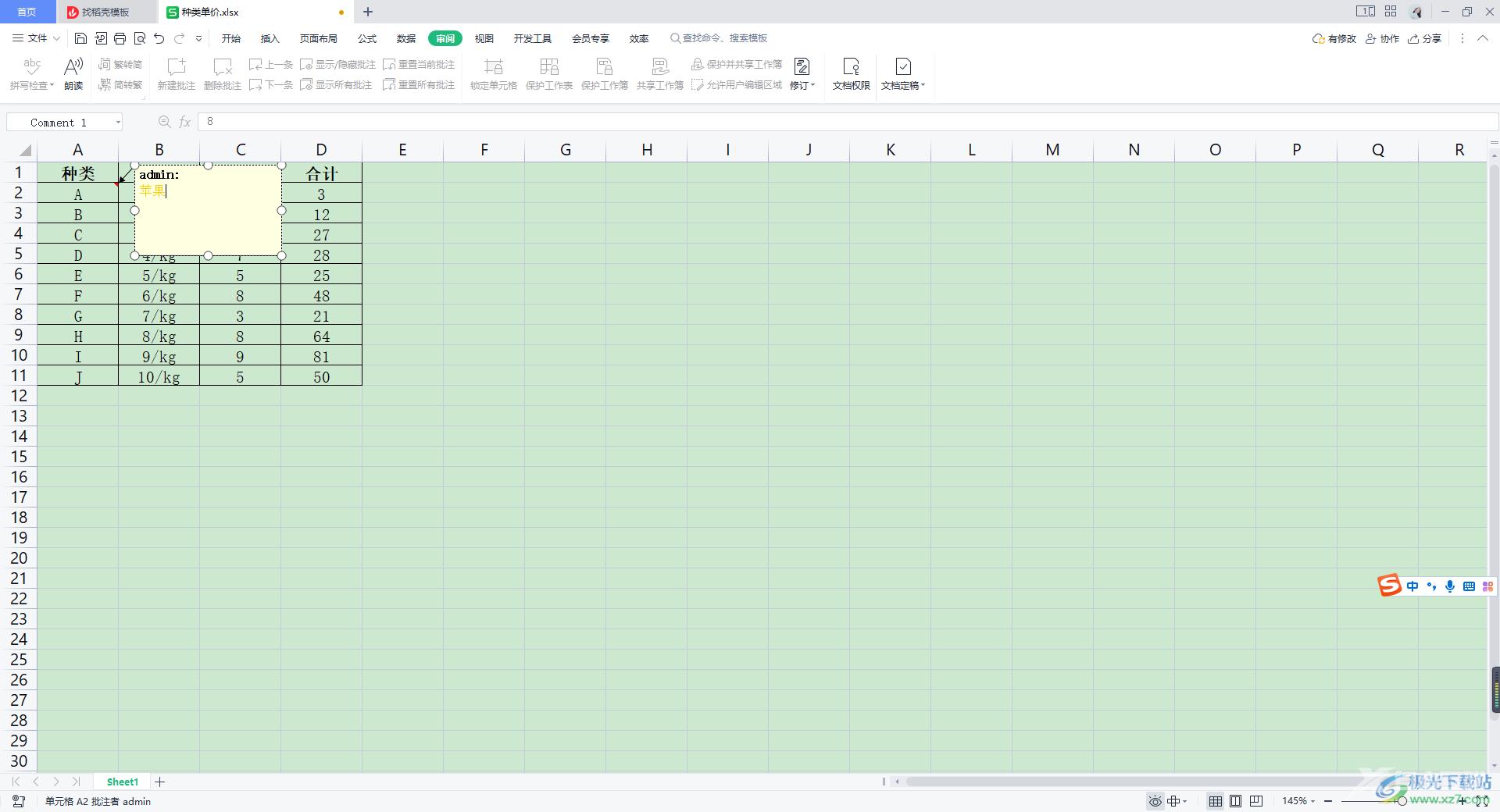Switch to the 找稻壳模板 document tab

[105, 12]
